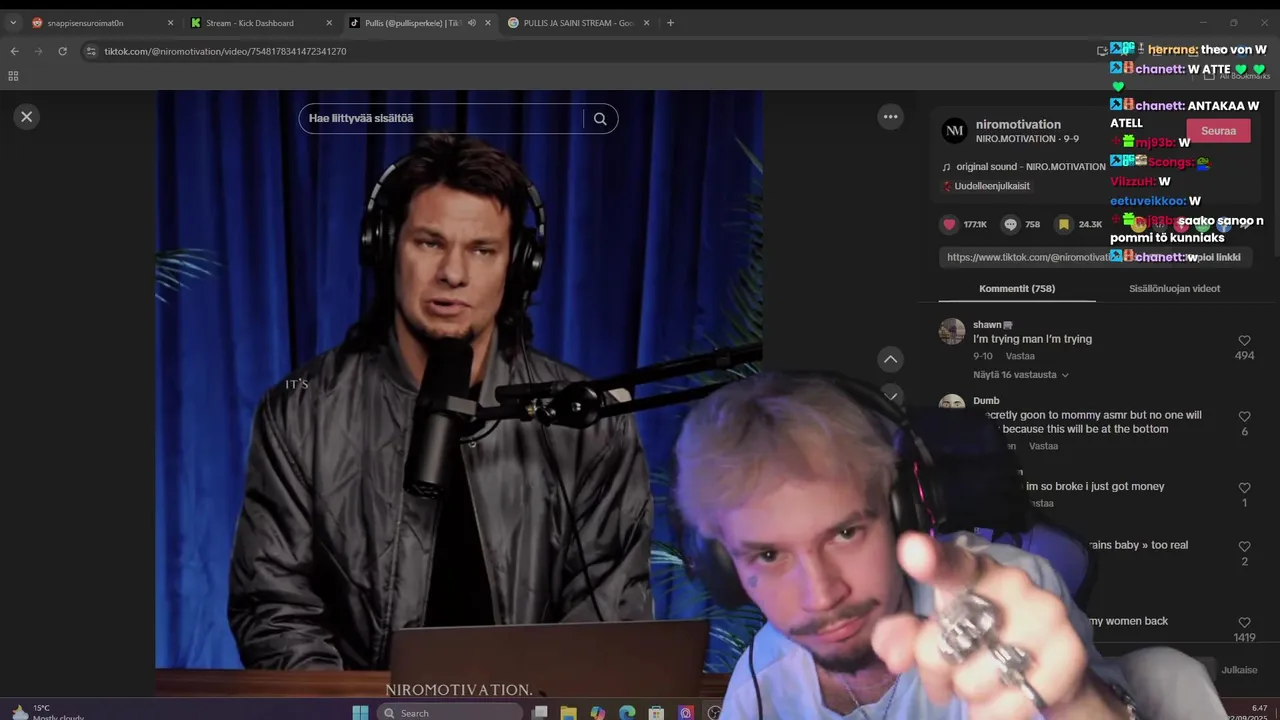1280x720 pixels.
Task: Like shawn's comment with heart
Action: pos(1244,341)
